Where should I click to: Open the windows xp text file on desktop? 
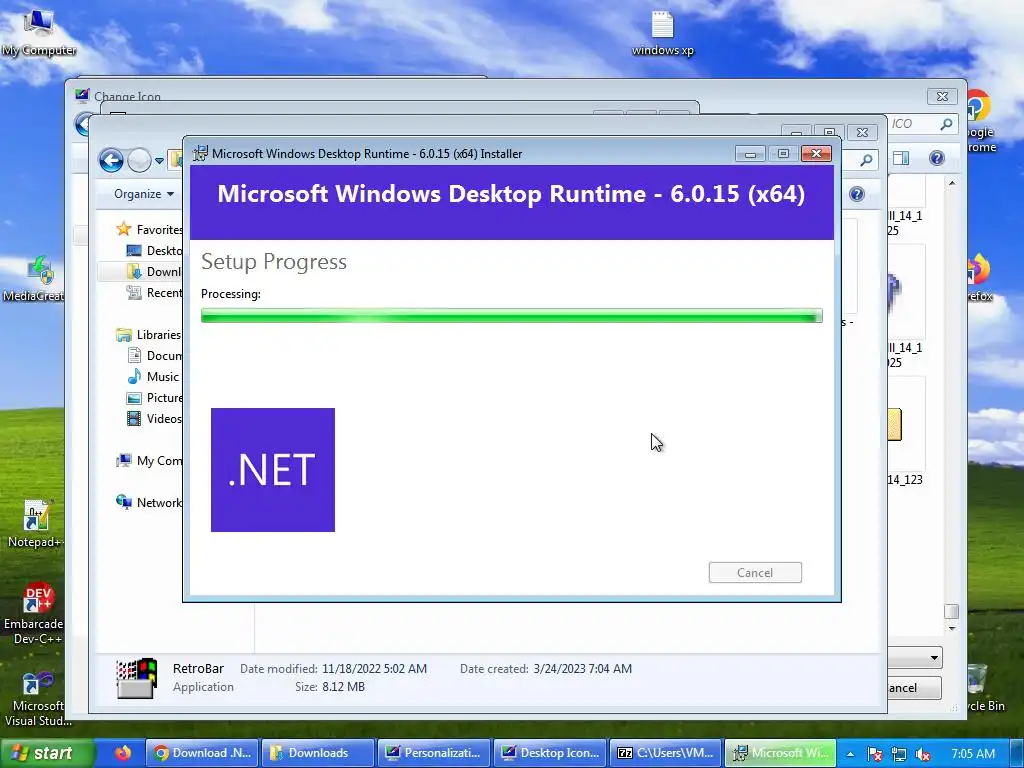pos(662,34)
